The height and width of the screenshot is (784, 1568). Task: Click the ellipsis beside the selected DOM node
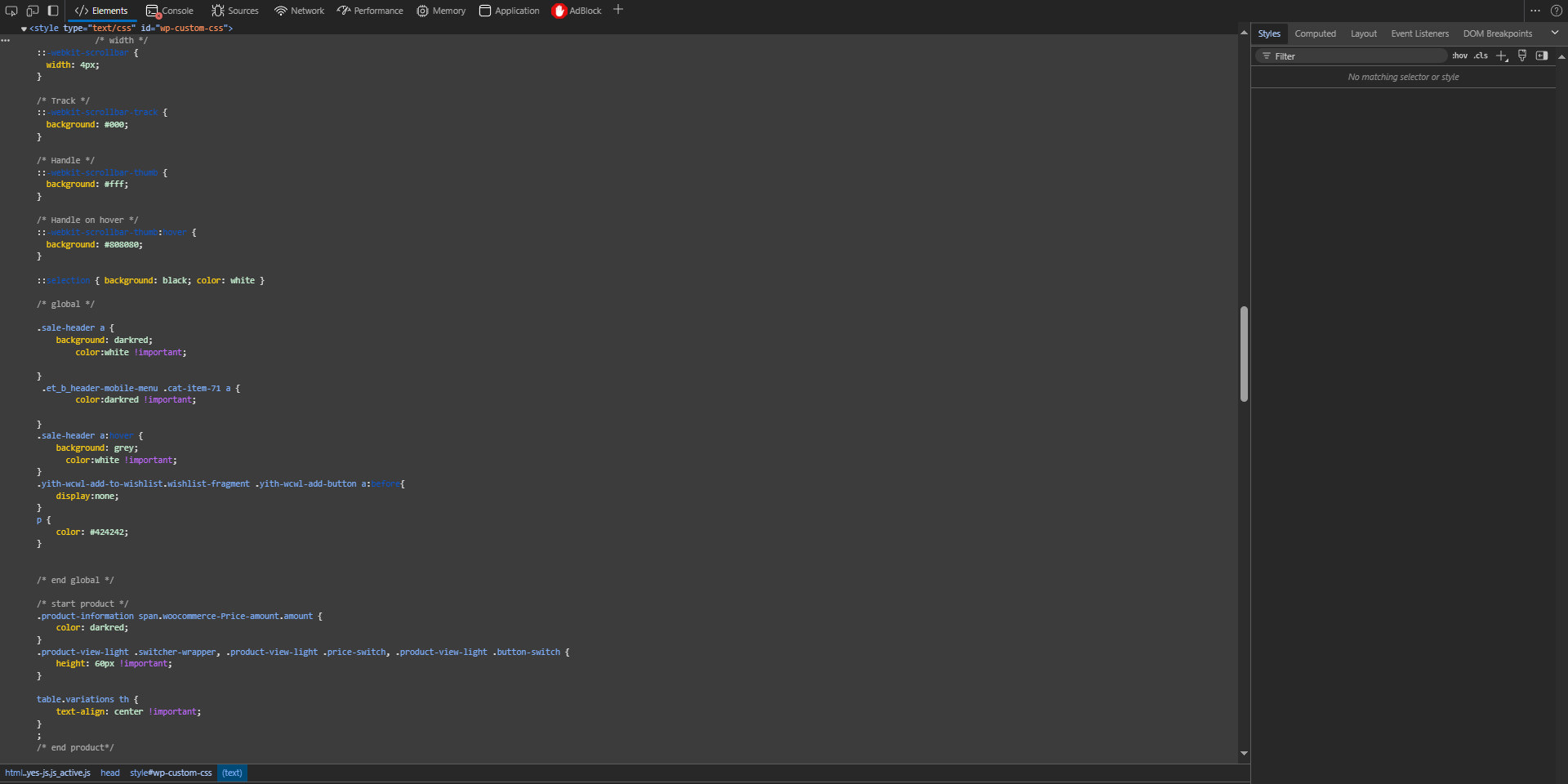point(6,40)
